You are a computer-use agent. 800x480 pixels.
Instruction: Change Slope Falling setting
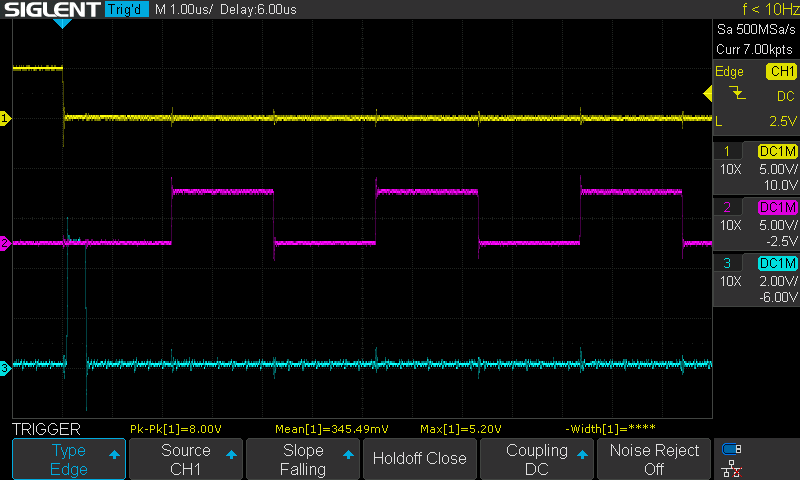303,459
